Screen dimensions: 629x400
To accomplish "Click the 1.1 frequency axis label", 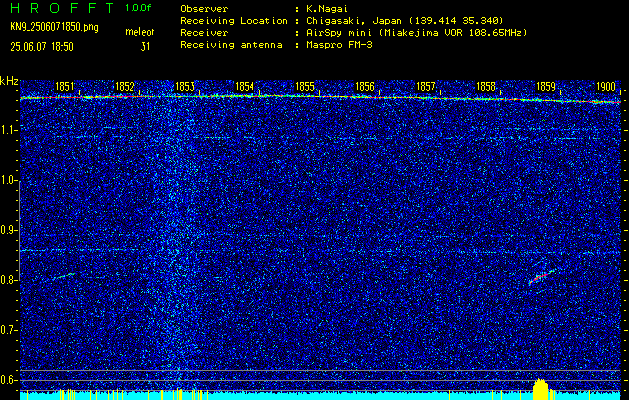I will (x=10, y=130).
